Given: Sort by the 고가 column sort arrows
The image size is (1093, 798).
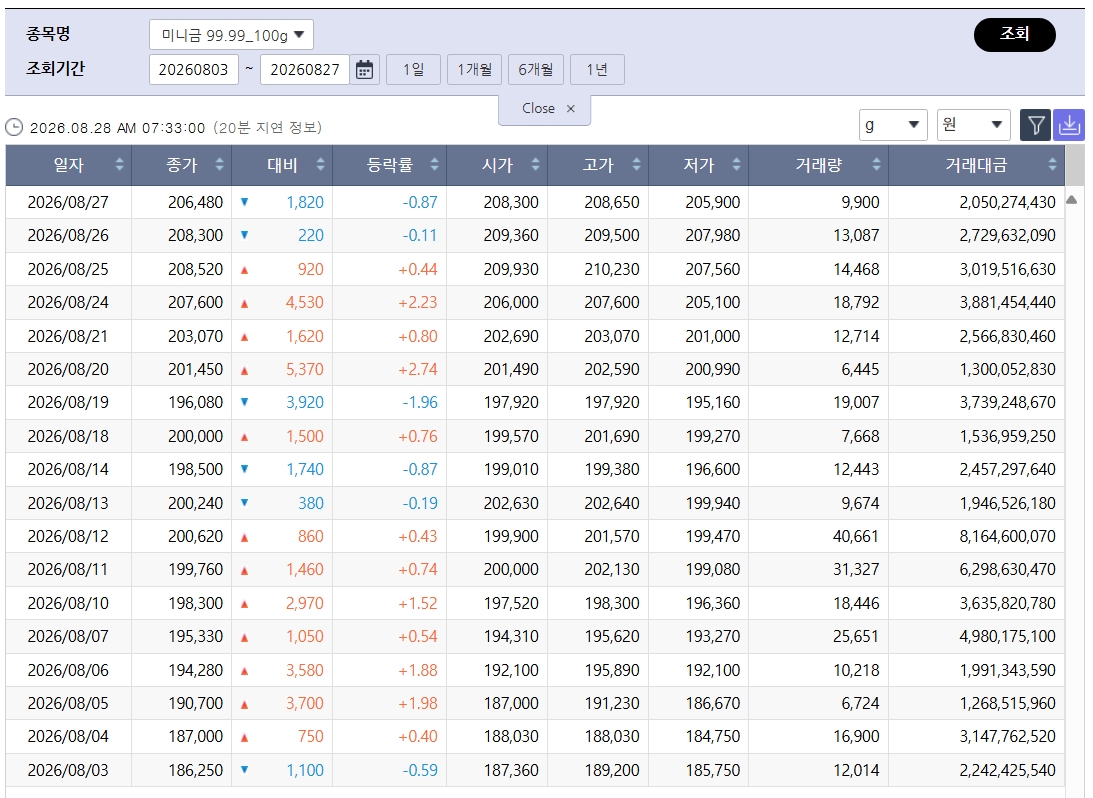Looking at the screenshot, I should (636, 164).
